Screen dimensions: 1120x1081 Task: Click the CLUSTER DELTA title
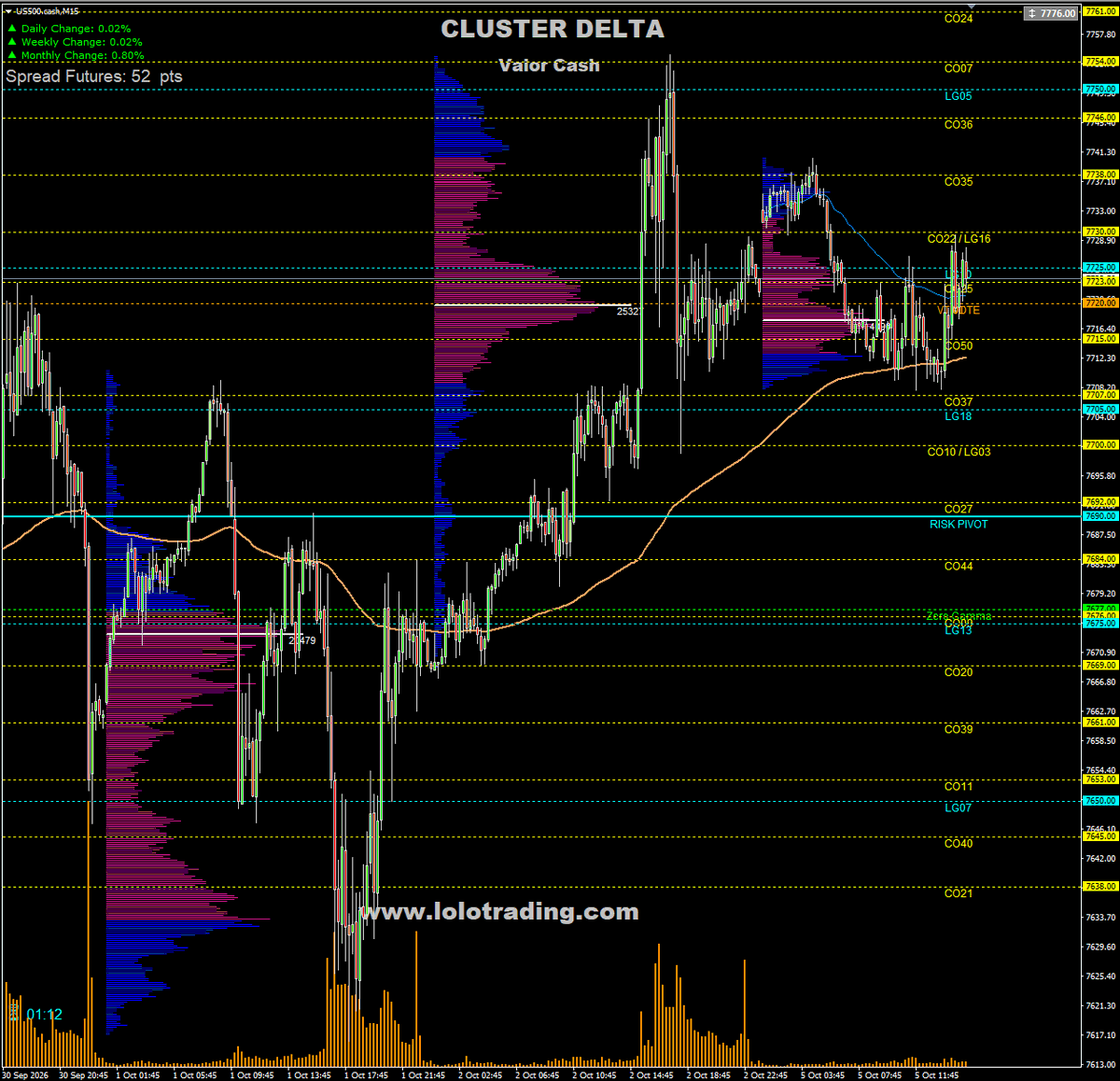point(553,29)
